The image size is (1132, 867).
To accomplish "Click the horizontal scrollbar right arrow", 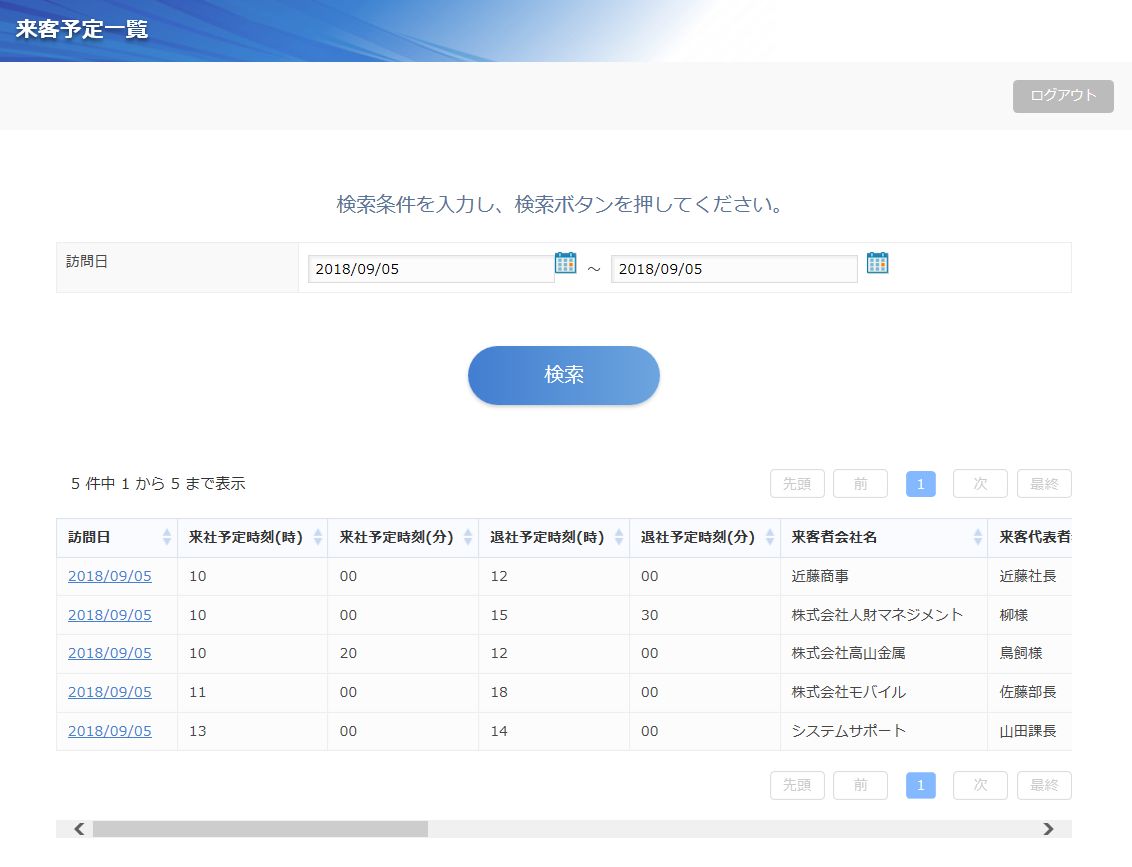I will tap(1048, 829).
